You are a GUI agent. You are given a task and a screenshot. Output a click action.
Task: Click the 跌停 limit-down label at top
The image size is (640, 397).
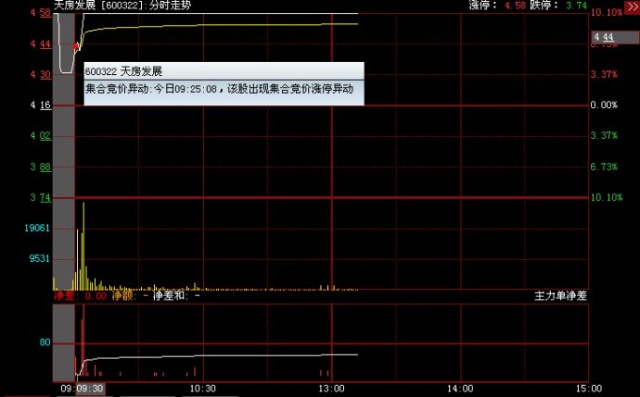click(544, 5)
